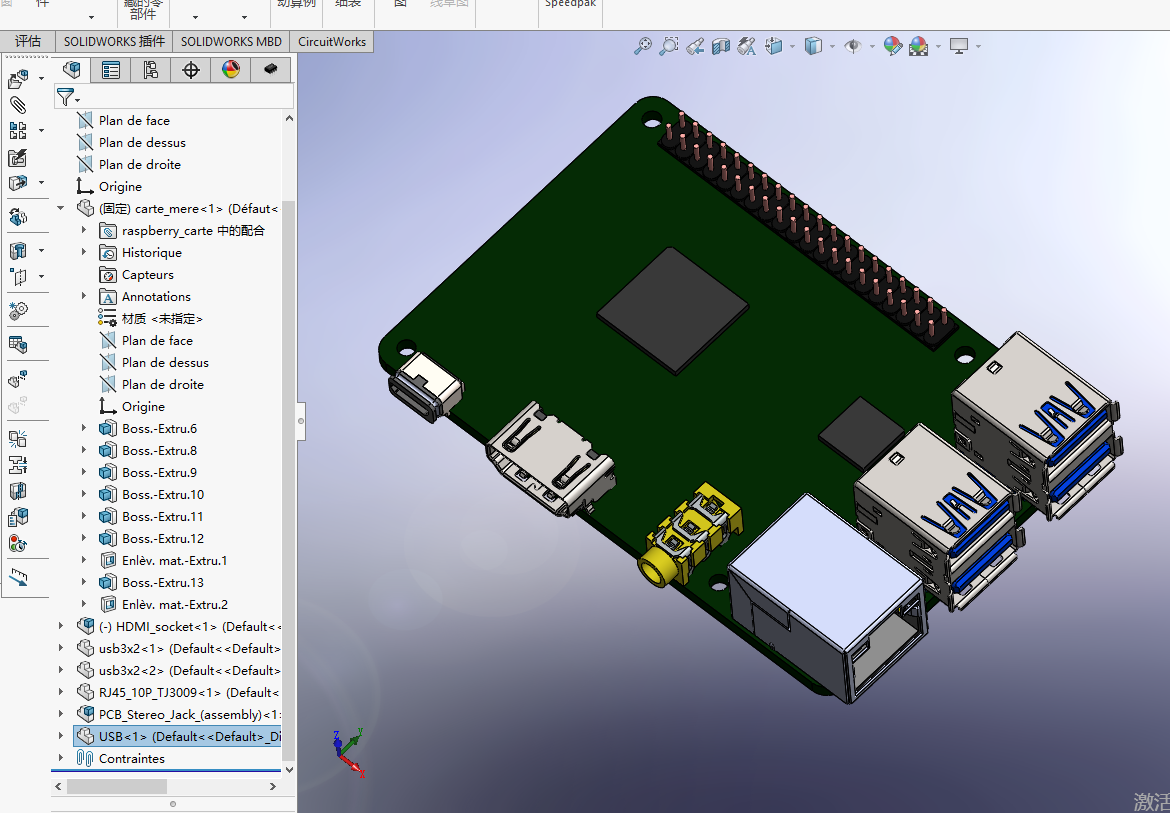Collapse the carte_mere<1> component node
Image resolution: width=1170 pixels, height=813 pixels.
tap(61, 209)
